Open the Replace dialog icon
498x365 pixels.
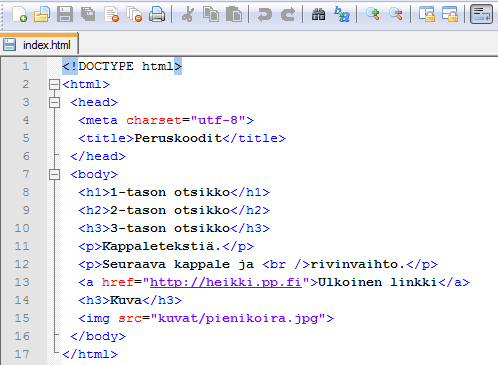coord(342,15)
